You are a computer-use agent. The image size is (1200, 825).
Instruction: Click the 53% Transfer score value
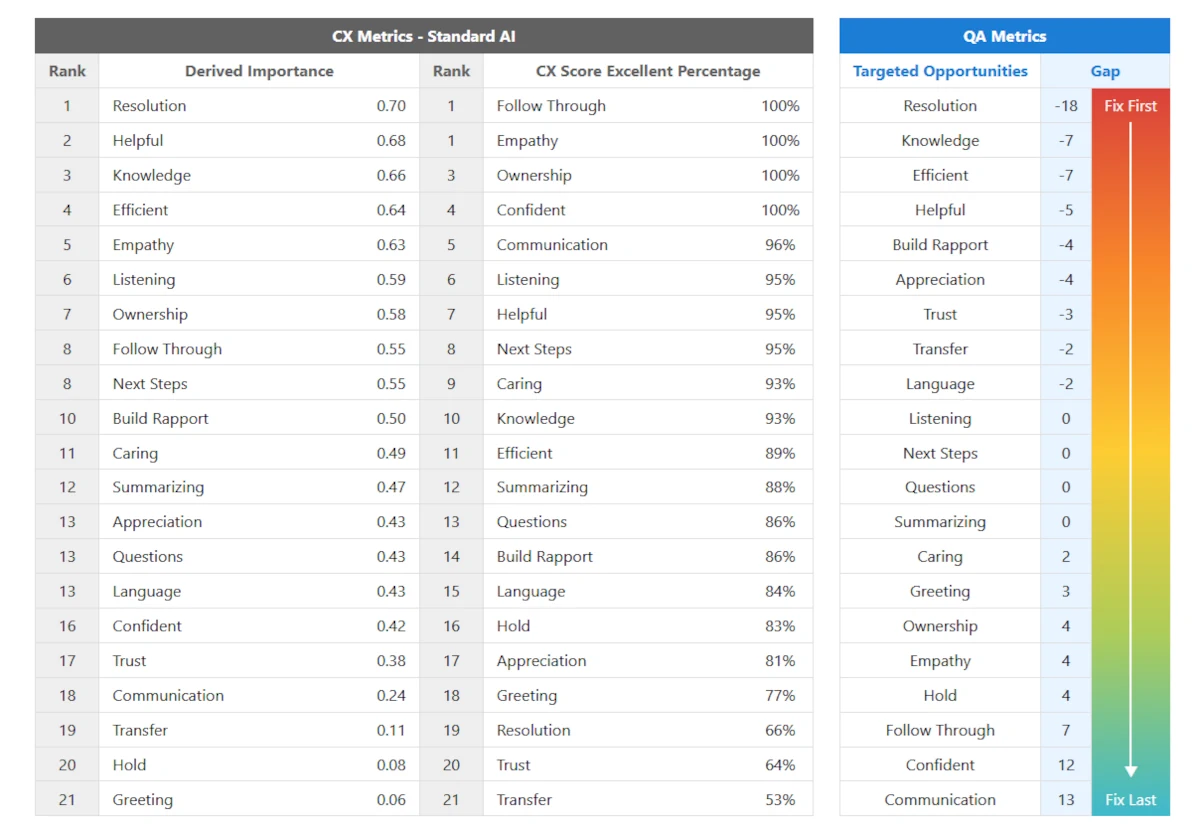pos(780,800)
